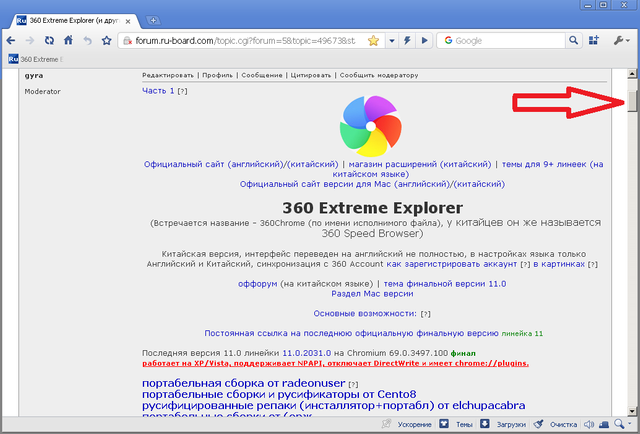
Task: Toggle sound with speaker icon in status bar
Action: [589, 424]
